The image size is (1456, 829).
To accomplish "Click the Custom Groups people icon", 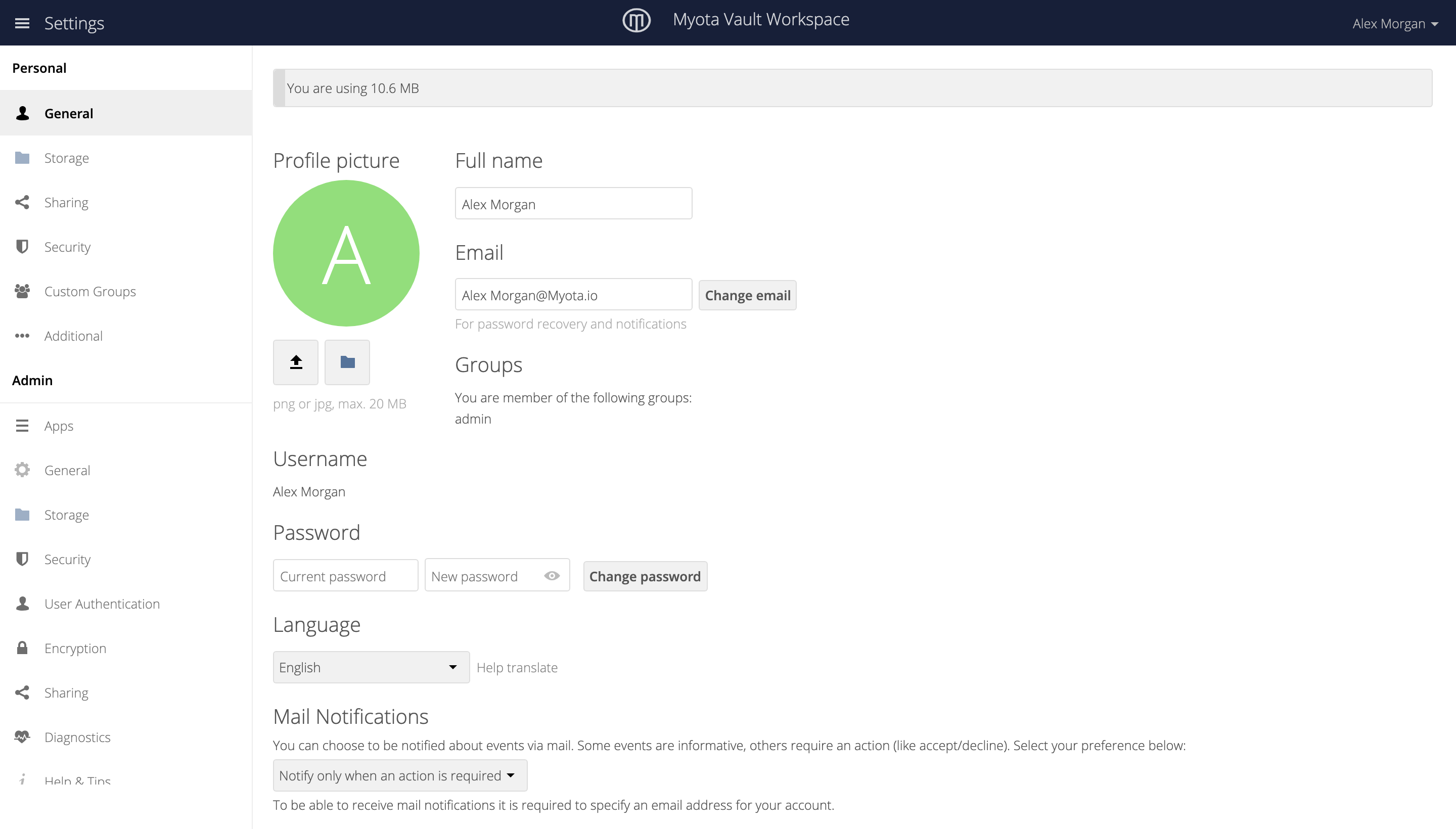I will [x=22, y=291].
